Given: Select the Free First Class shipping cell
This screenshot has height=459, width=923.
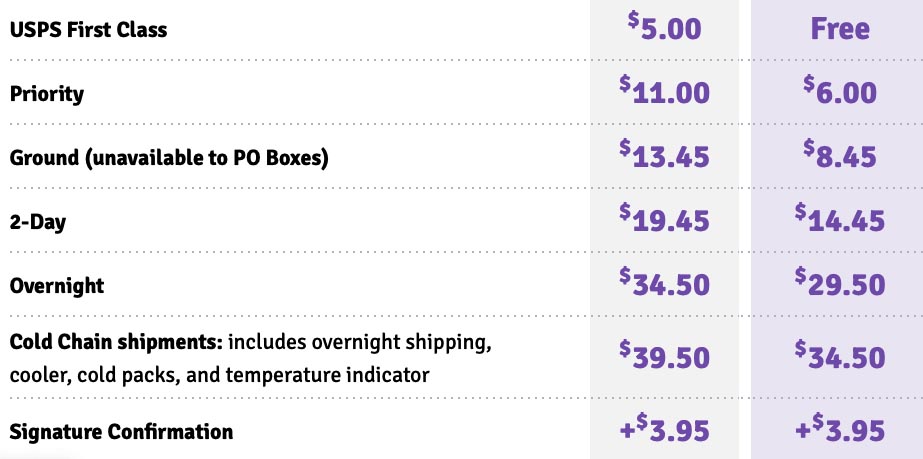Looking at the screenshot, I should click(x=840, y=29).
